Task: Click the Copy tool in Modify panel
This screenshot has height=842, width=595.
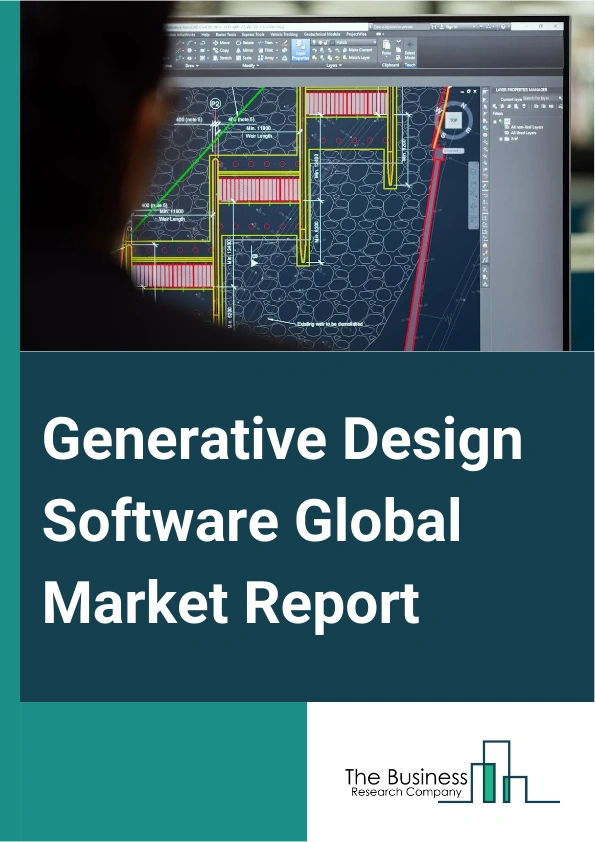Action: pyautogui.click(x=221, y=50)
